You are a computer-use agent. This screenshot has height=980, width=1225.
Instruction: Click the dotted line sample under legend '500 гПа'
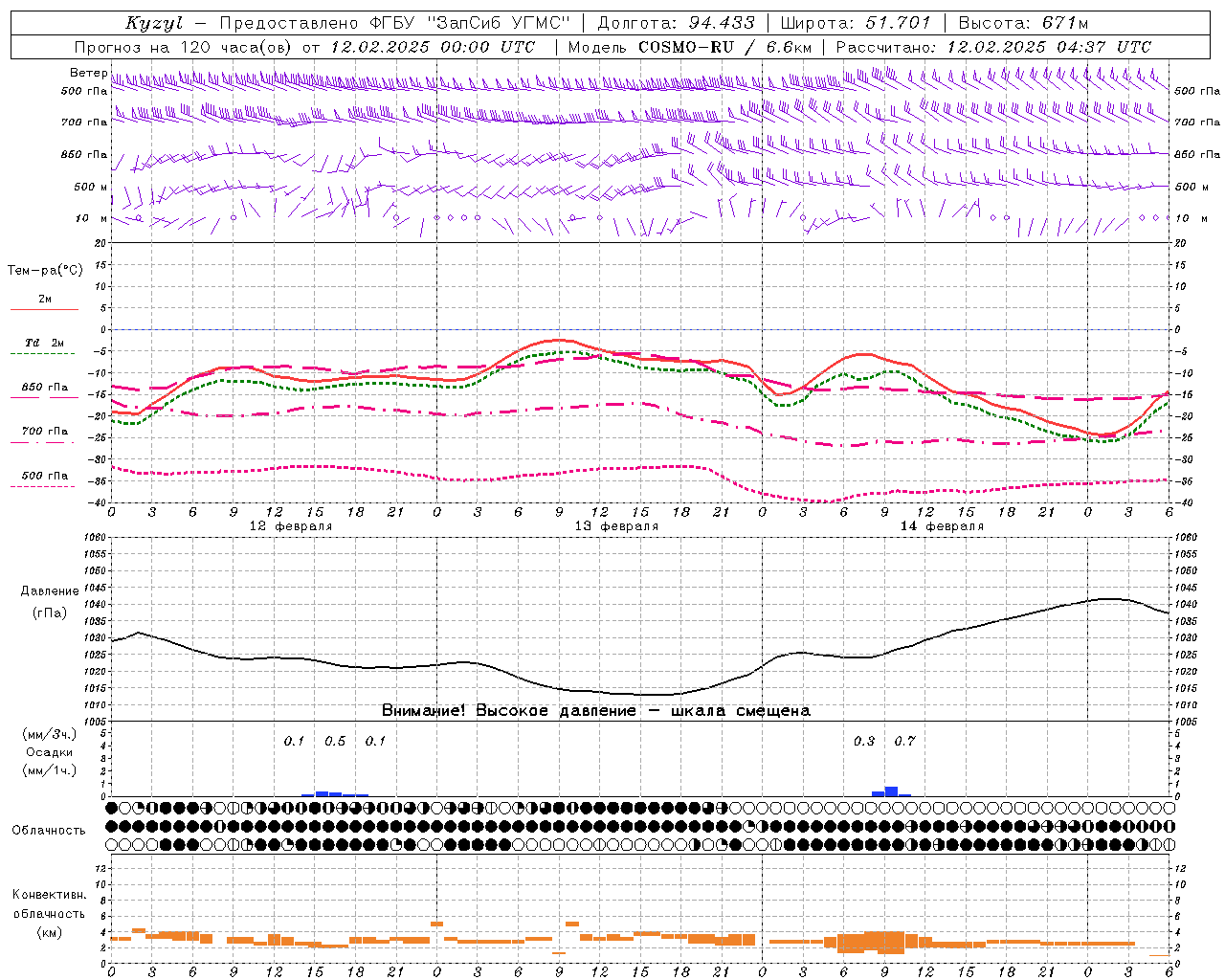point(42,486)
